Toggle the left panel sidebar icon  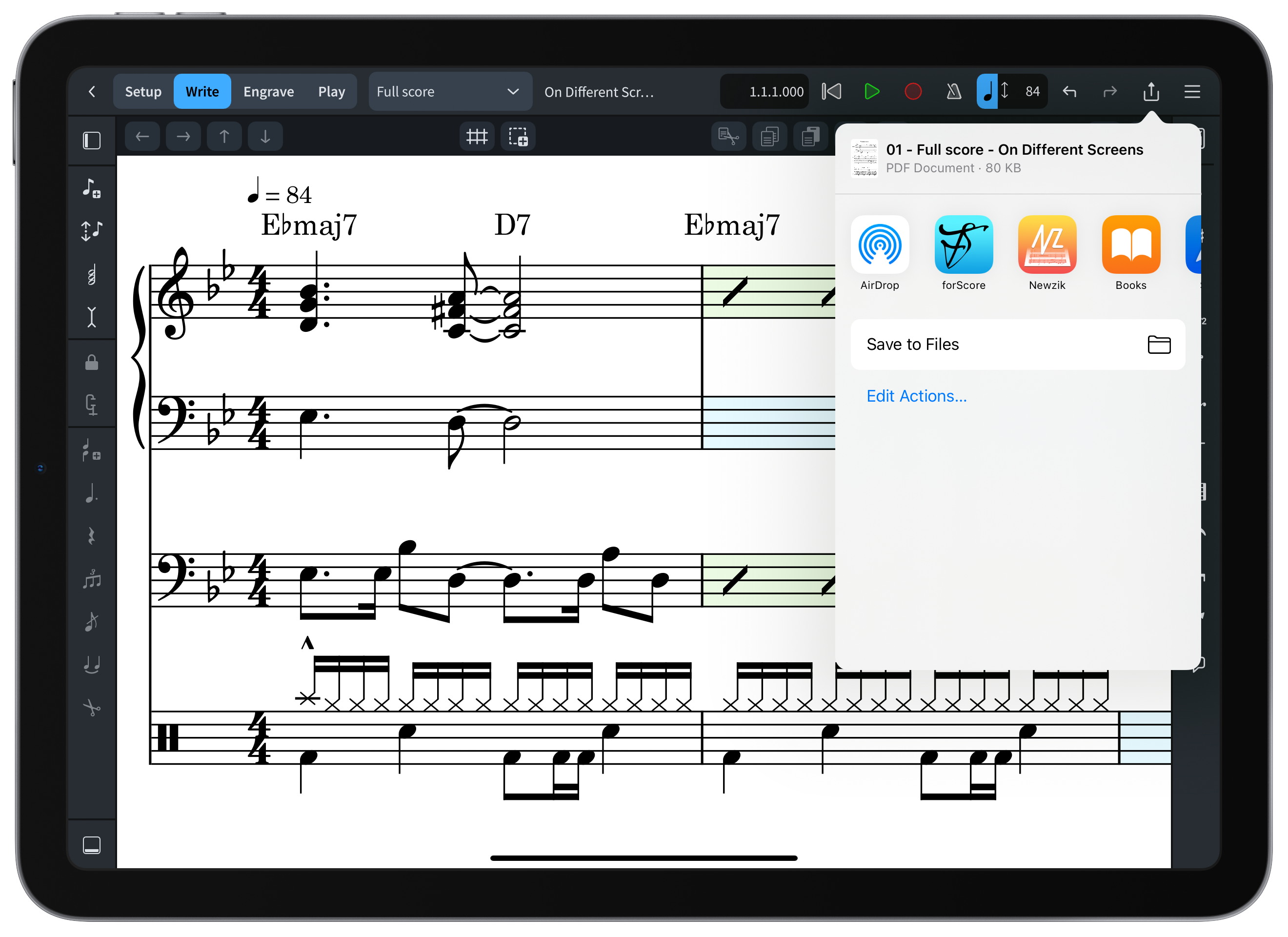(x=92, y=141)
